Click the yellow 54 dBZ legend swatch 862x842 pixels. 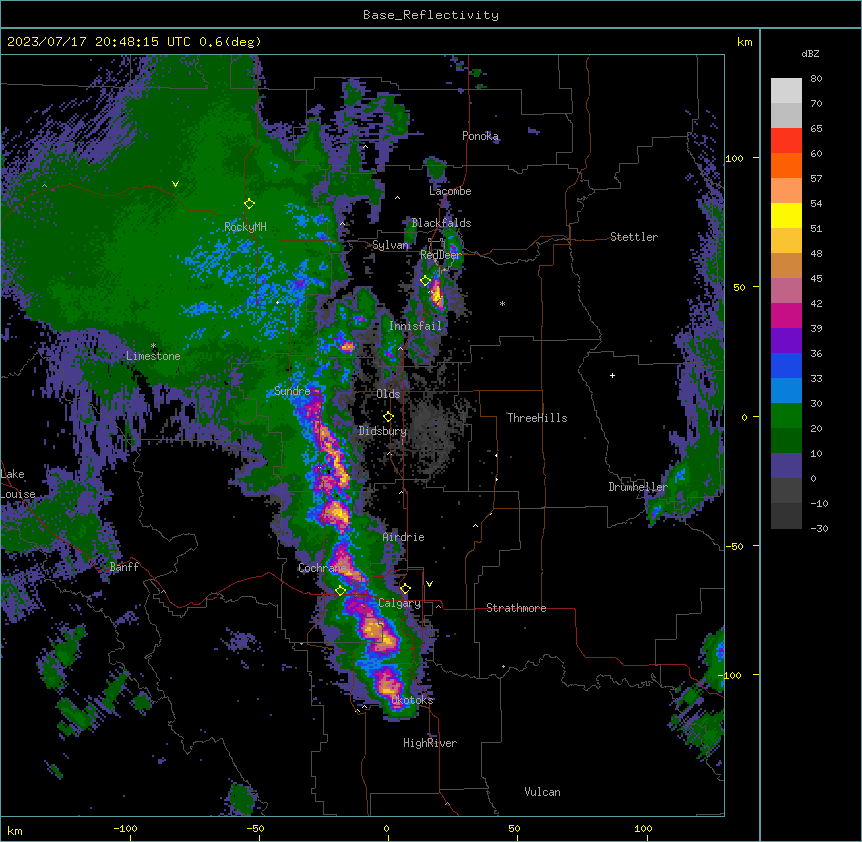pos(786,216)
